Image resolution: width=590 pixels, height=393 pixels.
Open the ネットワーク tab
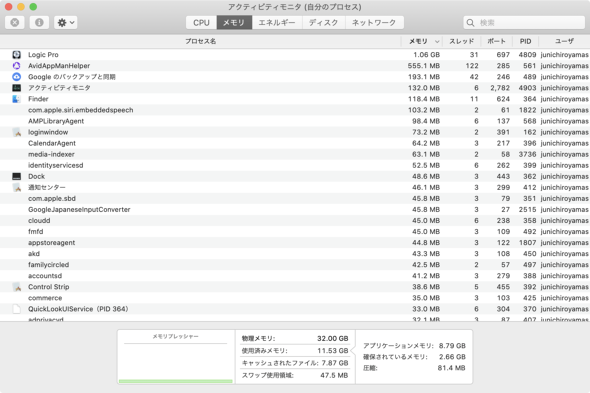coord(374,23)
